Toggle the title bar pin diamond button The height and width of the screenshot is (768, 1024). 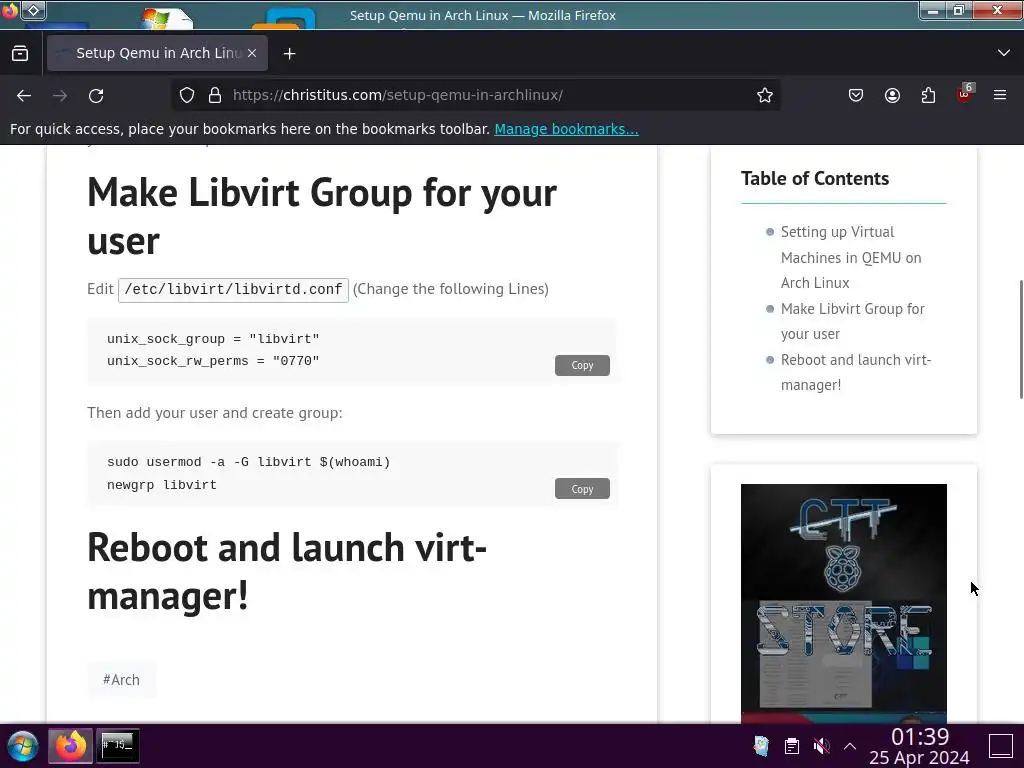pyautogui.click(x=34, y=10)
